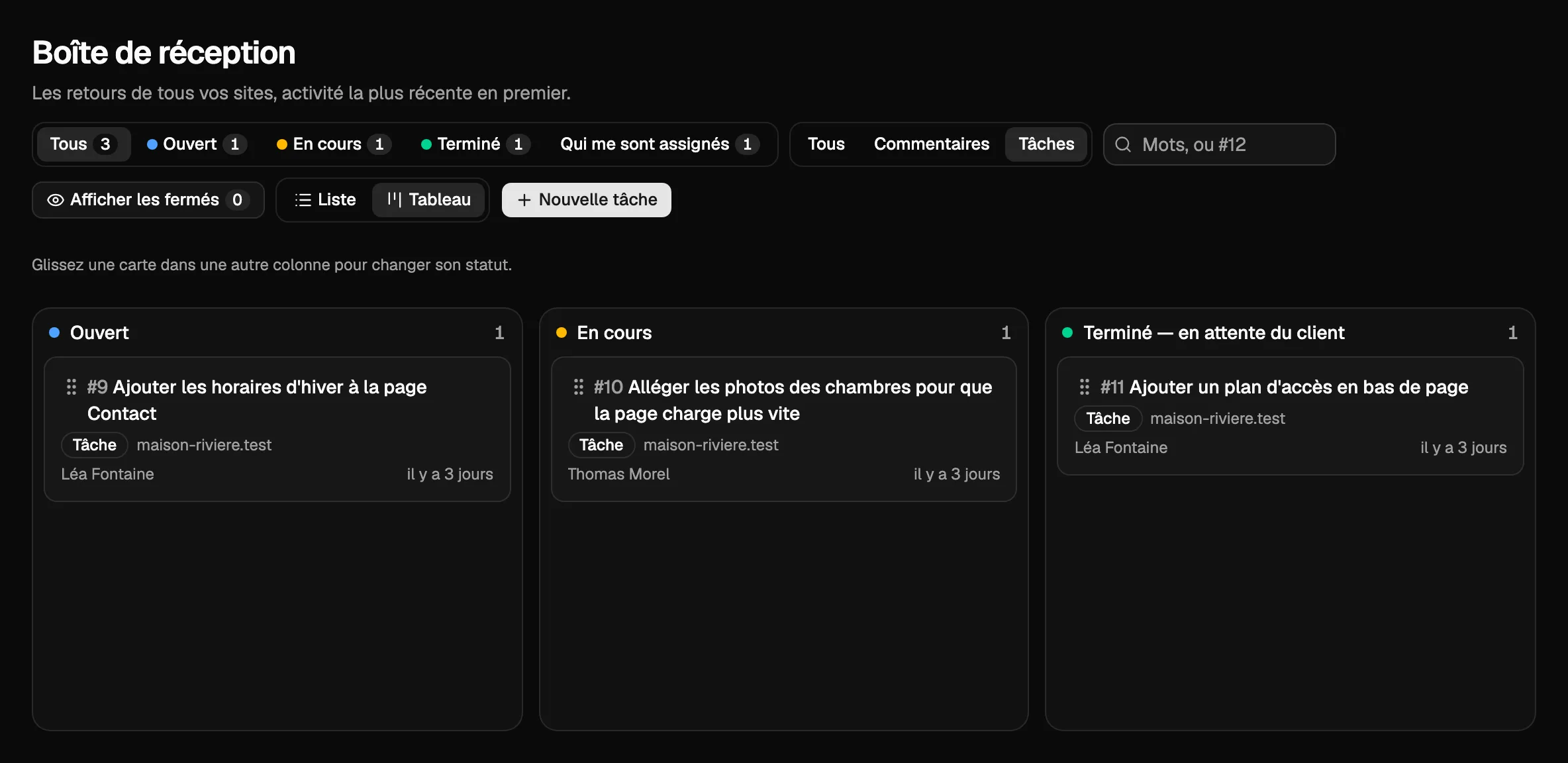Image resolution: width=1568 pixels, height=763 pixels.
Task: Switch to the Liste view
Action: click(325, 200)
